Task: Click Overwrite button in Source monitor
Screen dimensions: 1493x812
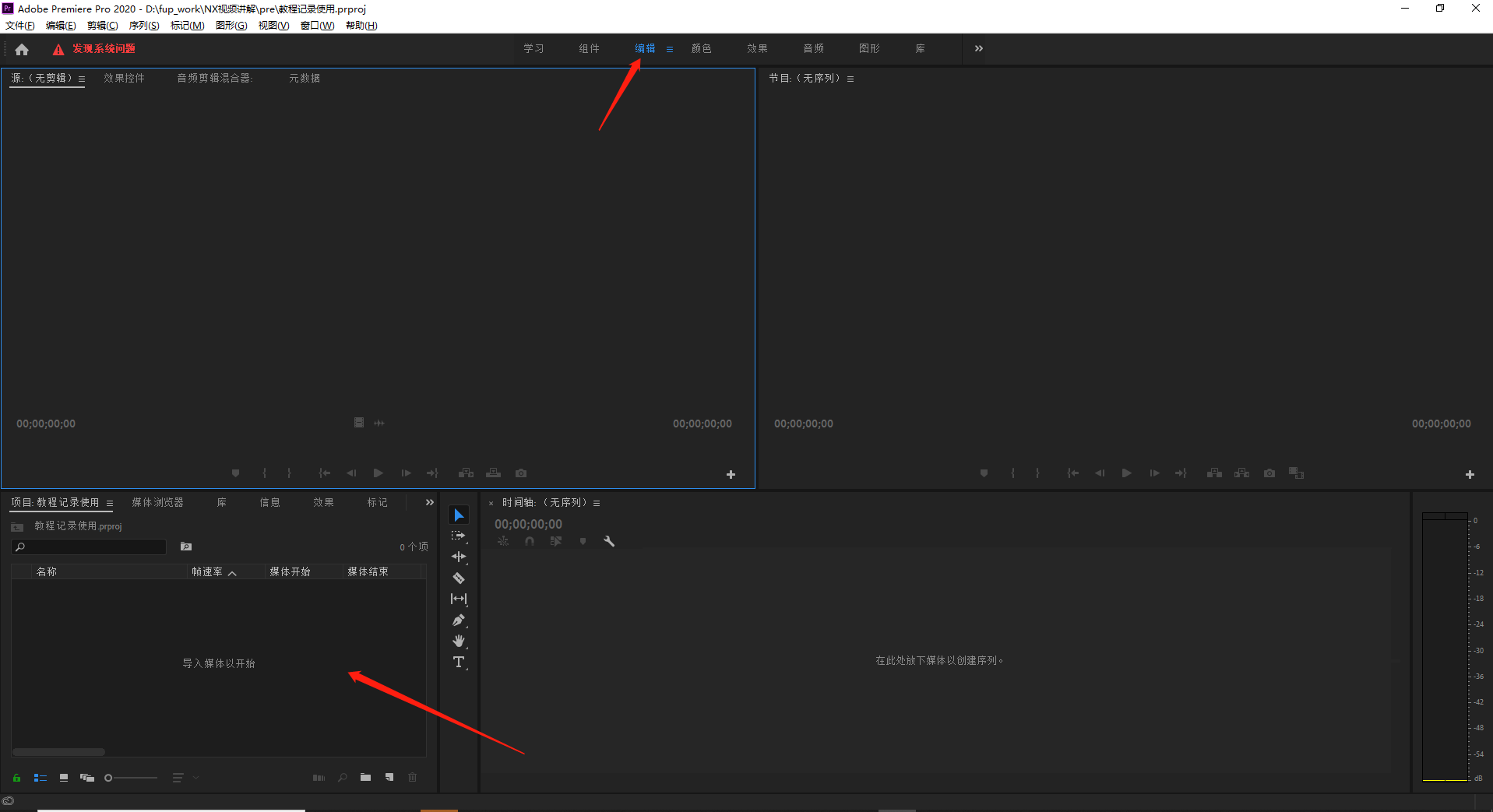Action: 494,473
